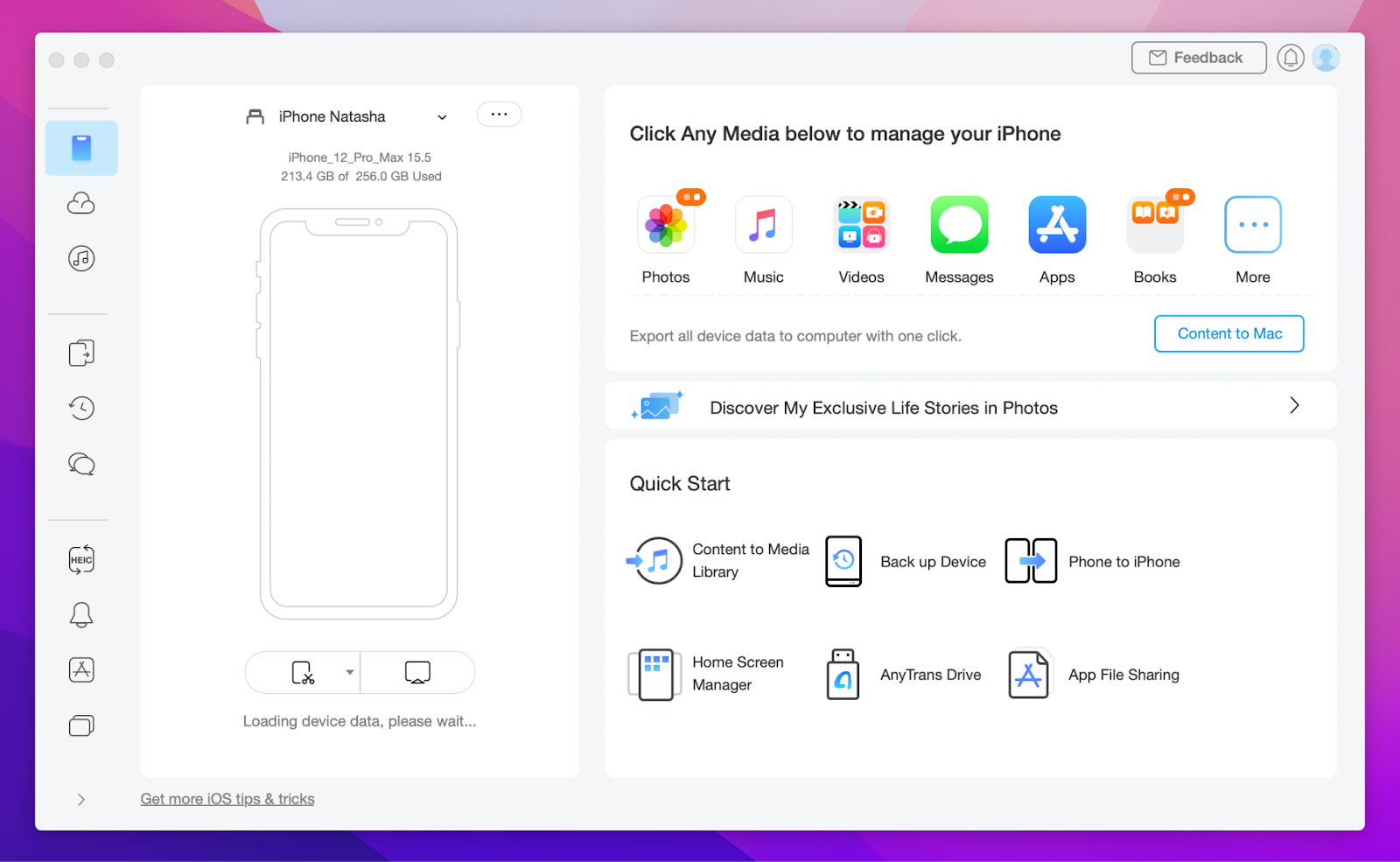Screen dimensions: 1400x862
Task: Open the iTunes Library music sidebar icon
Action: click(81, 258)
